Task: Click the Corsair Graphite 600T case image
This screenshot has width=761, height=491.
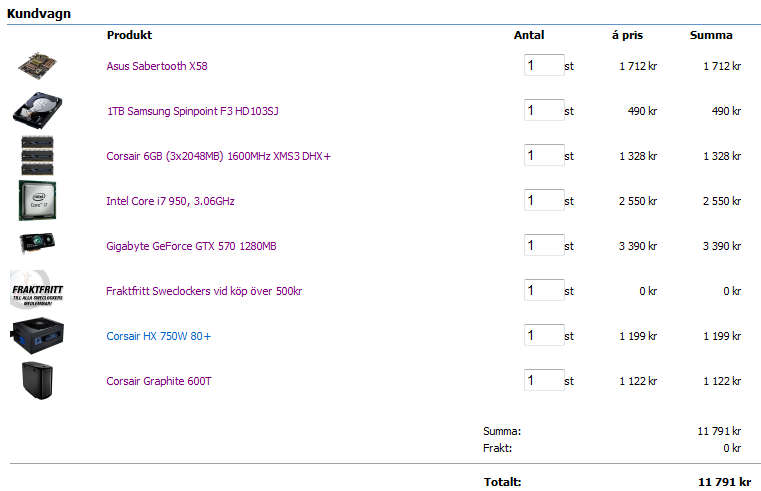Action: (x=37, y=381)
